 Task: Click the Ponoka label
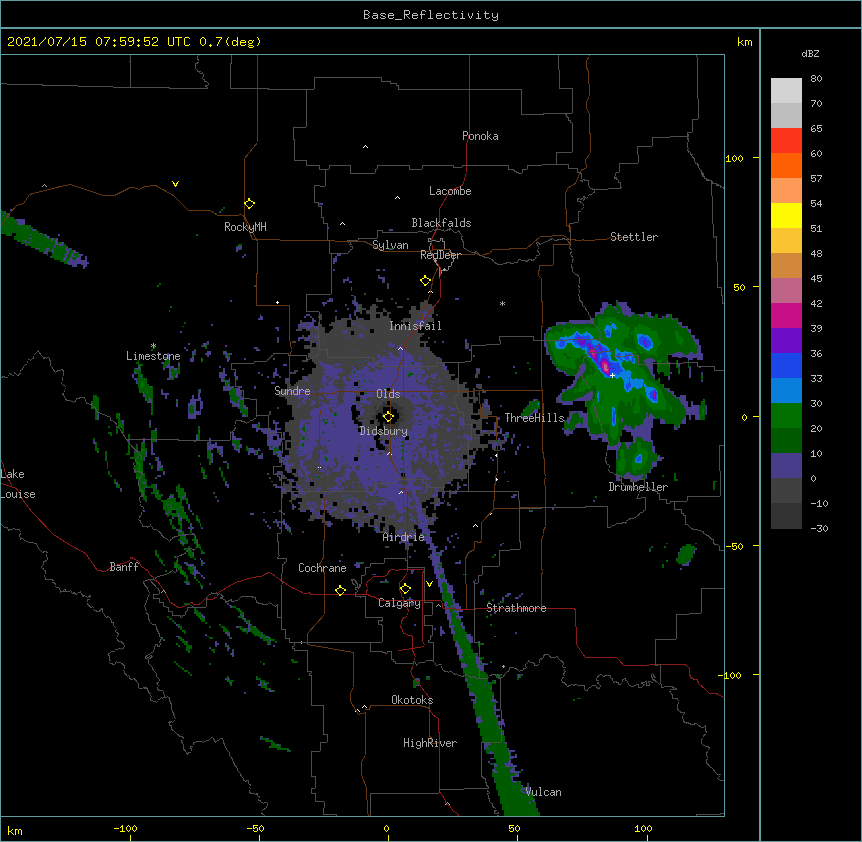[x=480, y=136]
